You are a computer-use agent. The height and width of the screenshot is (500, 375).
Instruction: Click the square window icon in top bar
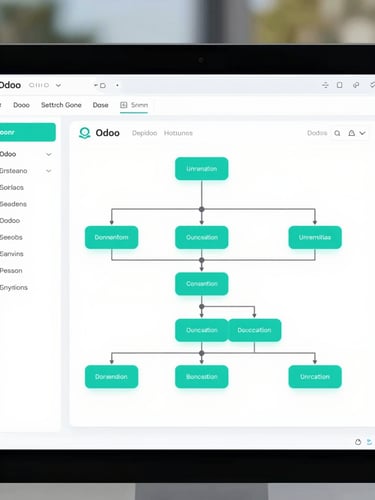click(339, 85)
